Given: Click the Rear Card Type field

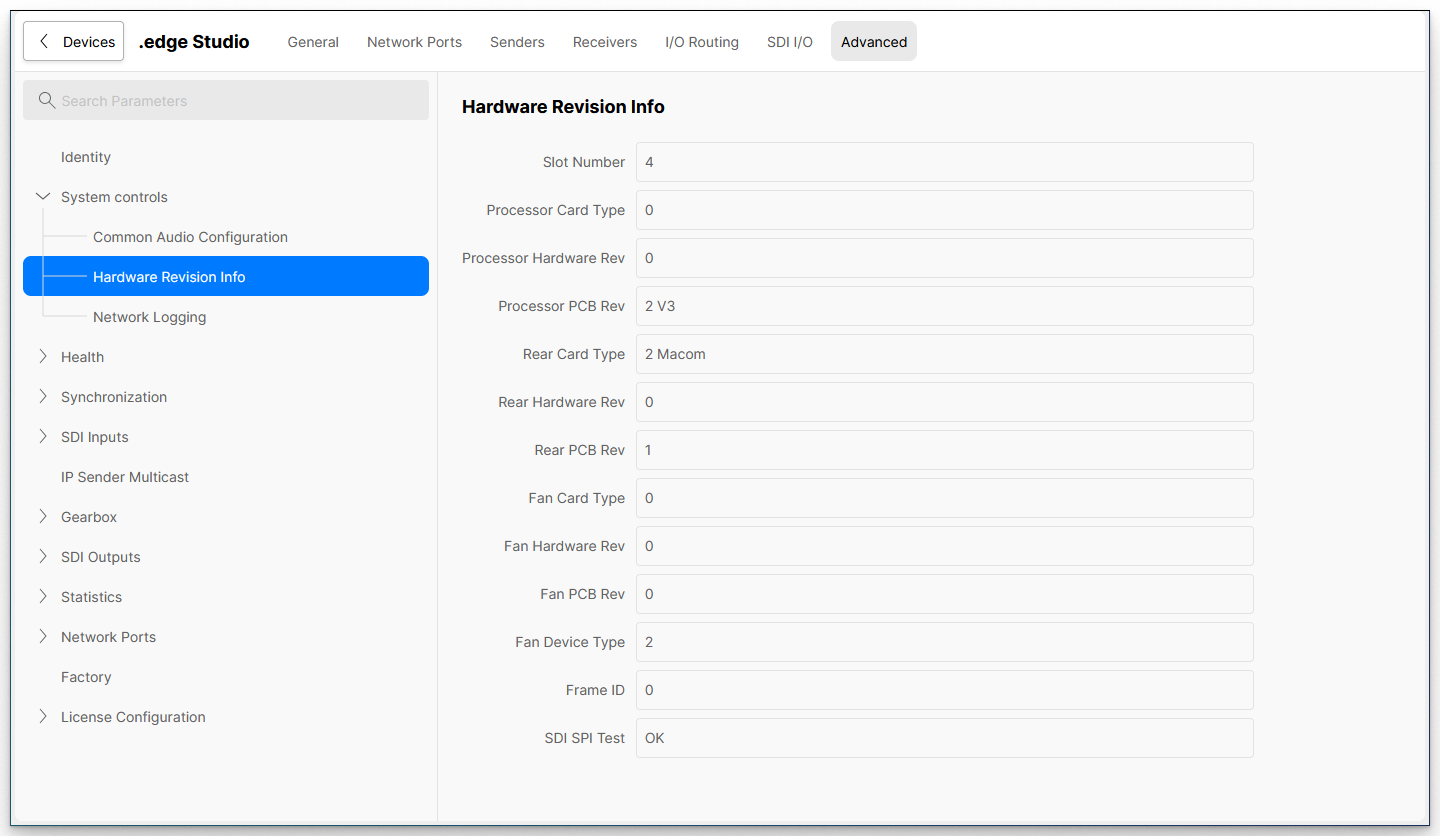Looking at the screenshot, I should point(944,354).
